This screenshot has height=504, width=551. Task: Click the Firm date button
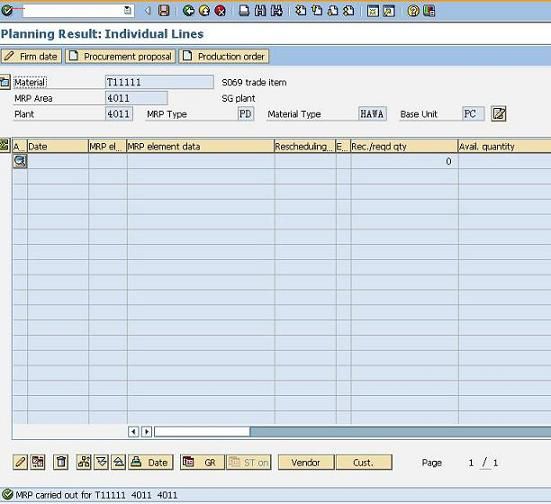pyautogui.click(x=31, y=56)
